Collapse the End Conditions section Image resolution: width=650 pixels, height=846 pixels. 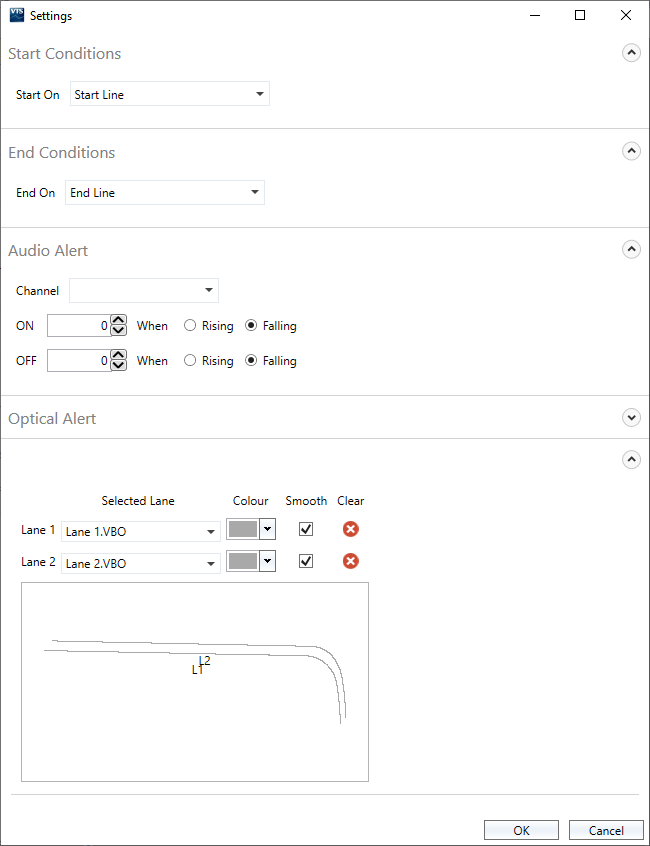(x=631, y=152)
